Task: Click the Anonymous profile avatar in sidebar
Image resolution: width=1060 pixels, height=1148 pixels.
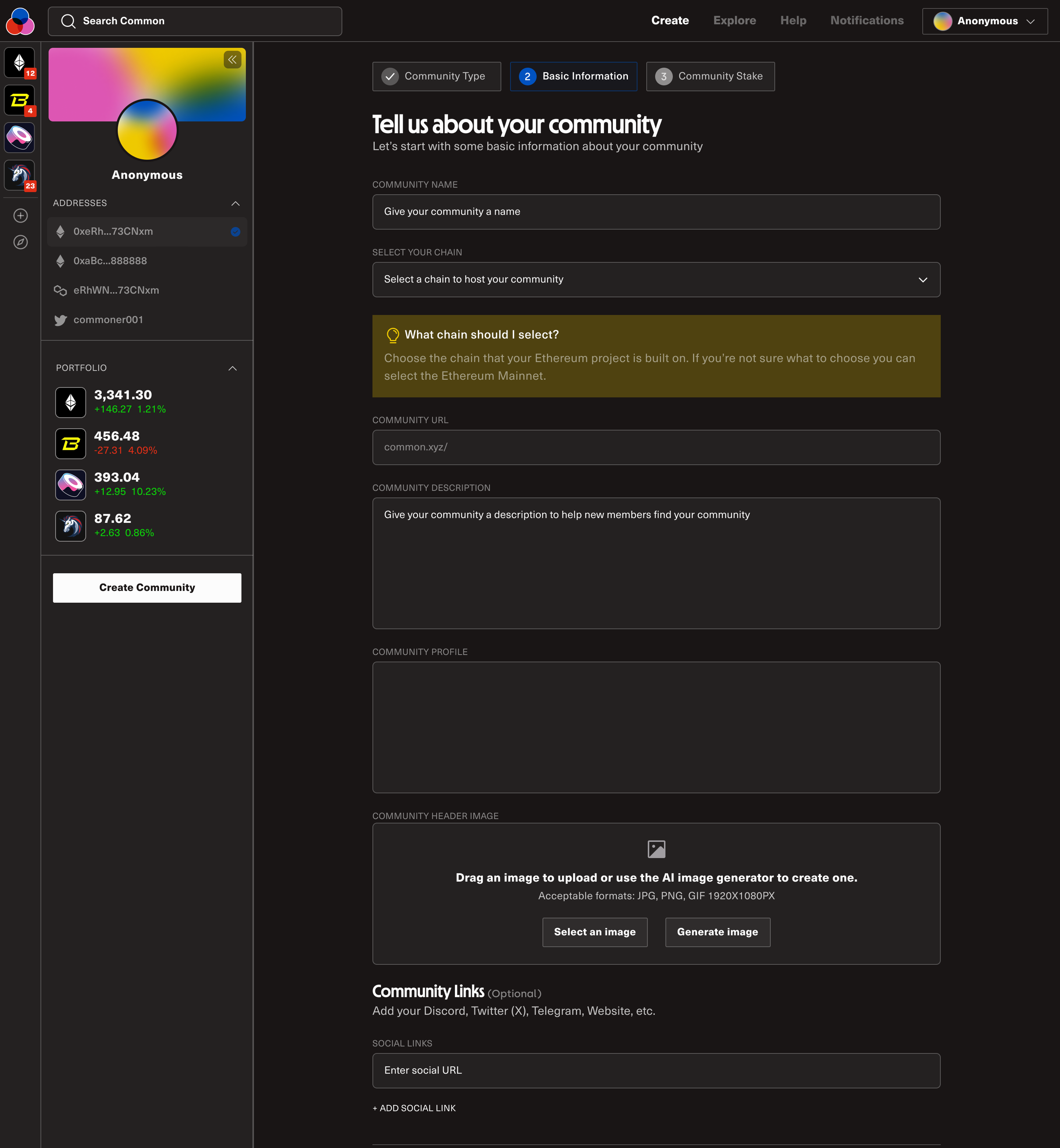Action: coord(147,130)
